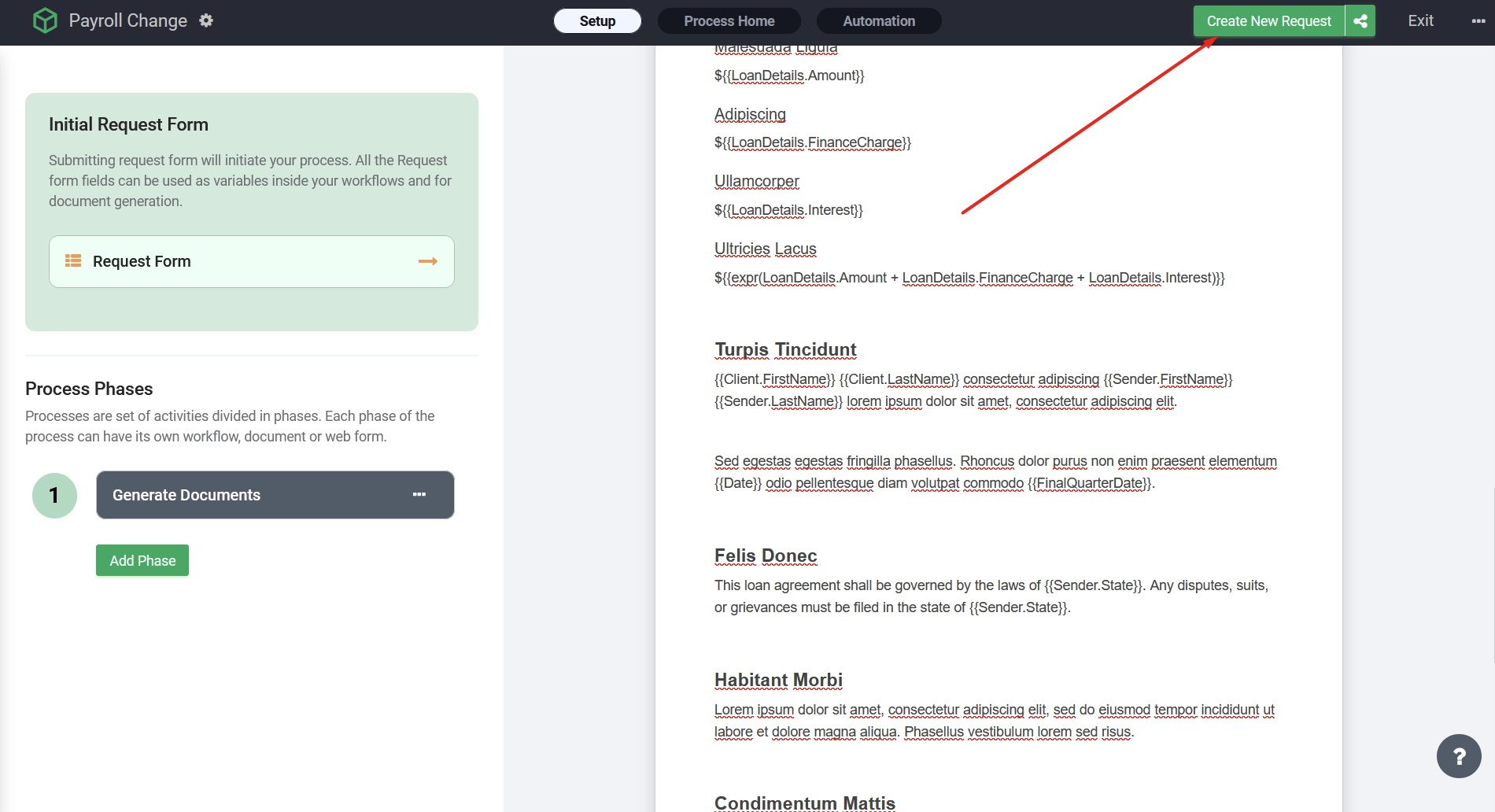This screenshot has height=812, width=1495.
Task: Click the orange arrow on Request Form
Action: coord(427,261)
